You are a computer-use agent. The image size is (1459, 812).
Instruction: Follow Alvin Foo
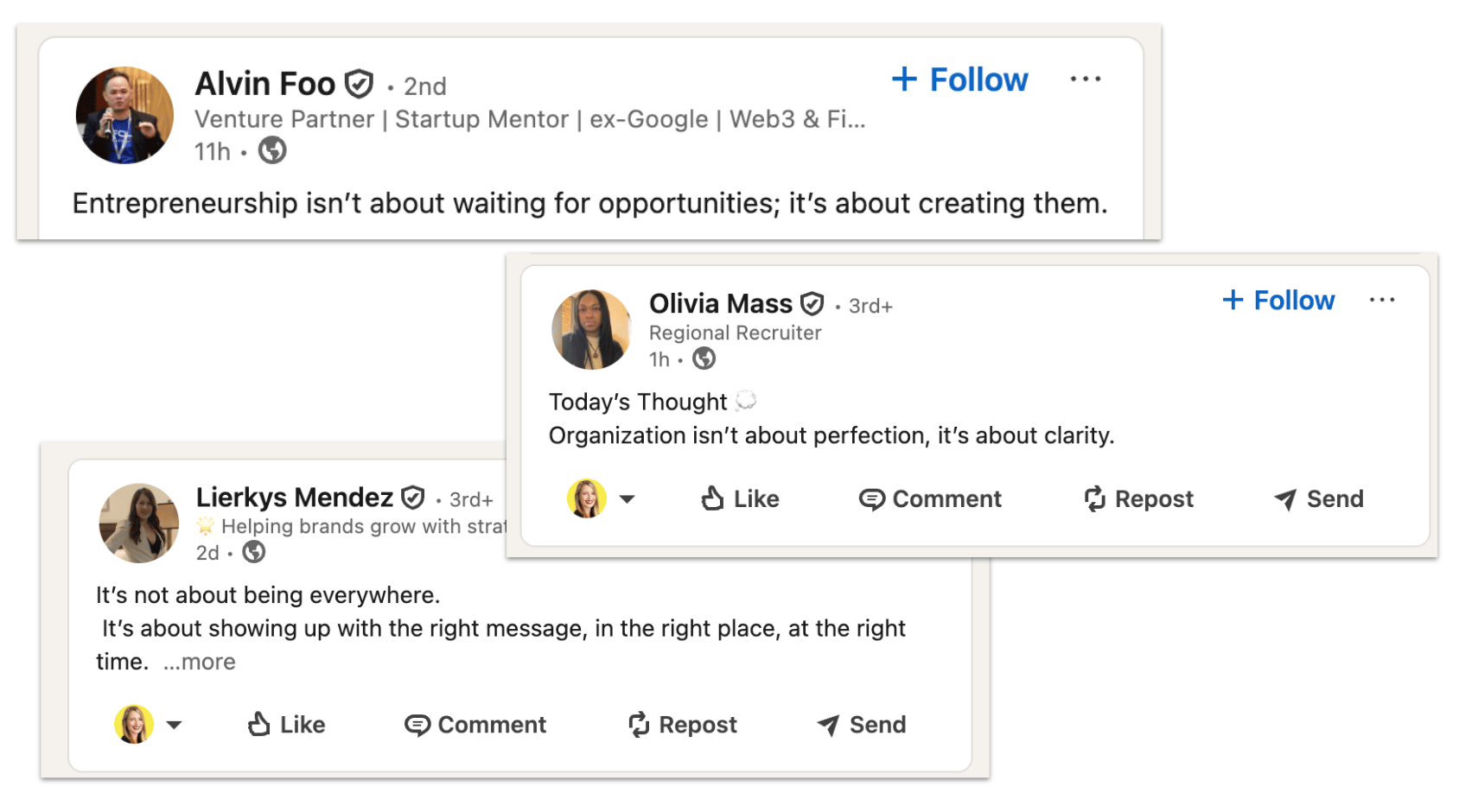pos(959,79)
